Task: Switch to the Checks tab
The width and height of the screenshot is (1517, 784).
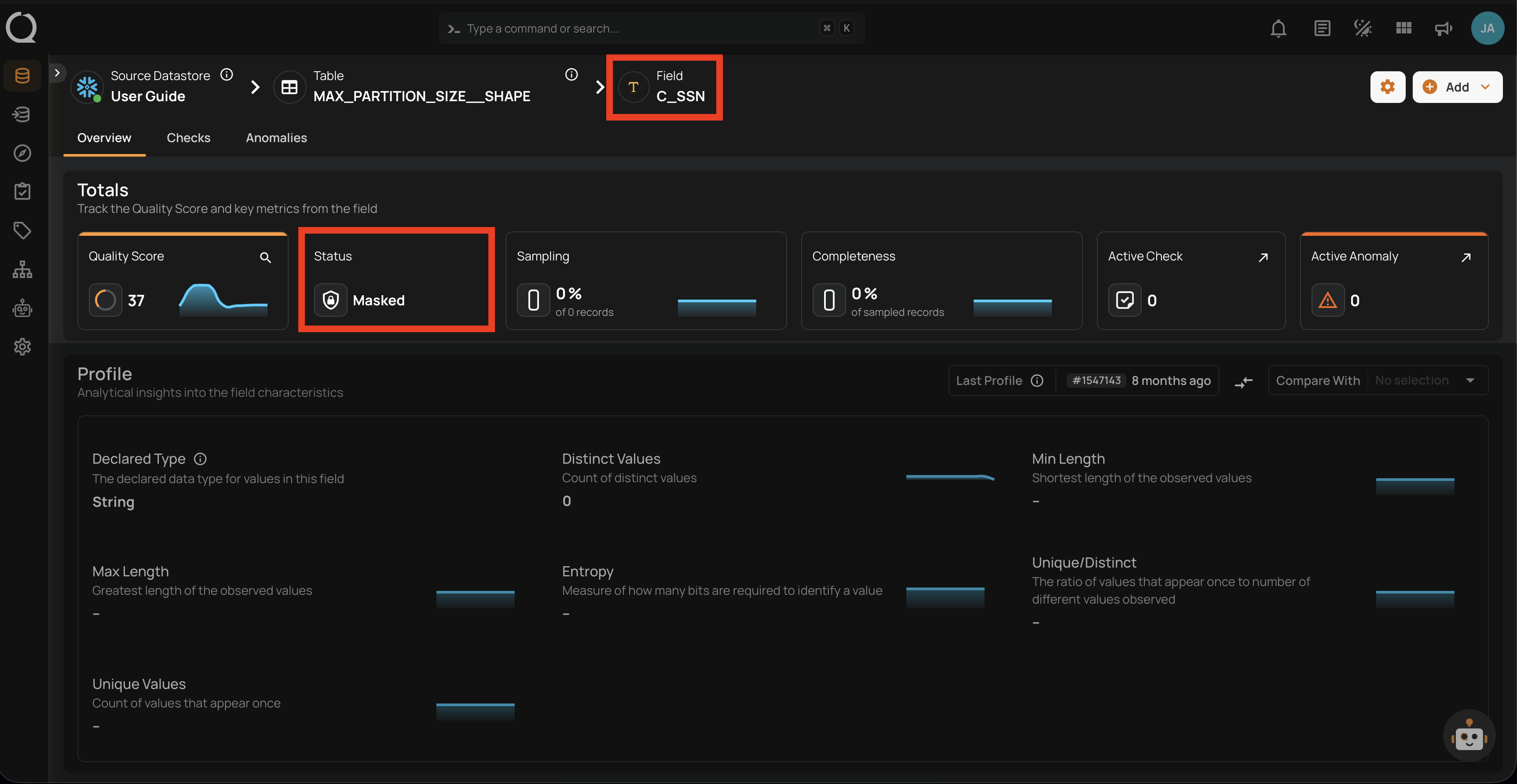Action: 188,138
